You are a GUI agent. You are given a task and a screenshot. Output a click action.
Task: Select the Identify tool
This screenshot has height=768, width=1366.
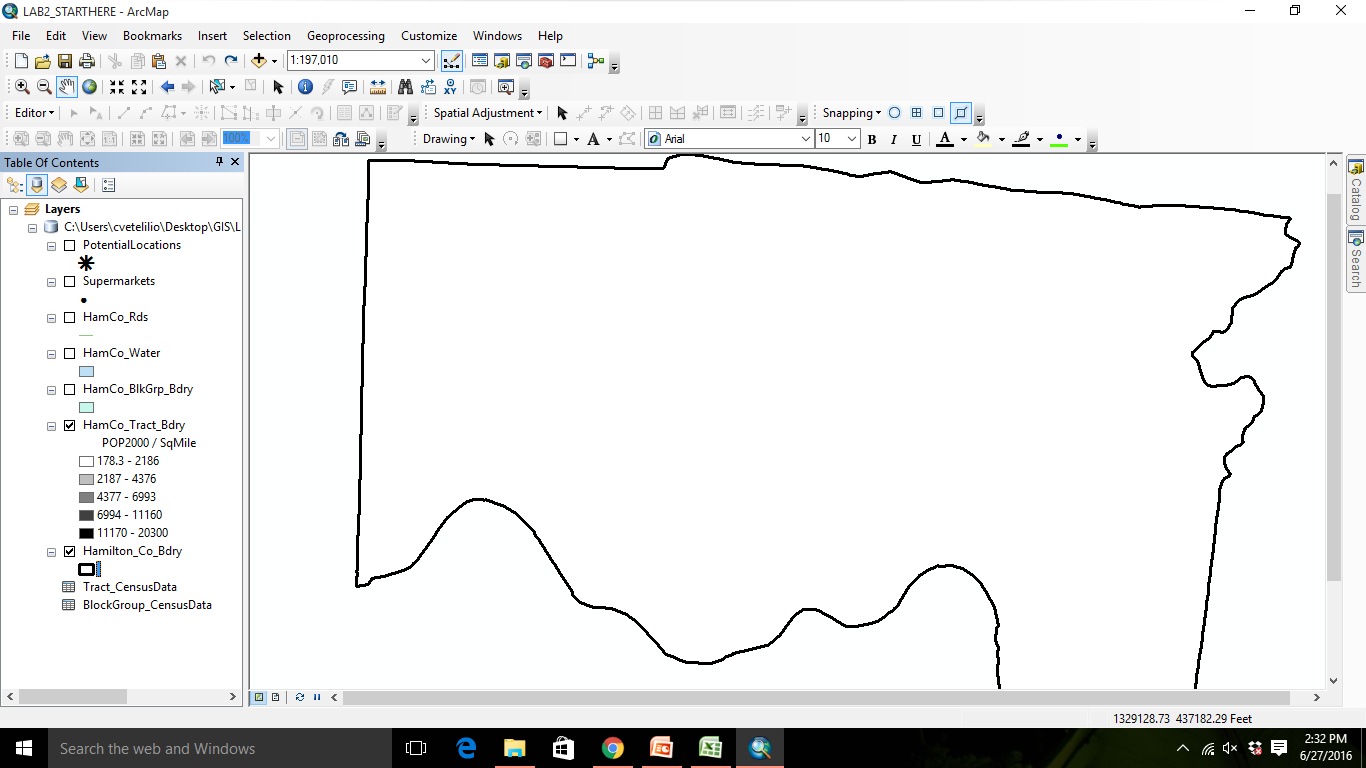[305, 87]
